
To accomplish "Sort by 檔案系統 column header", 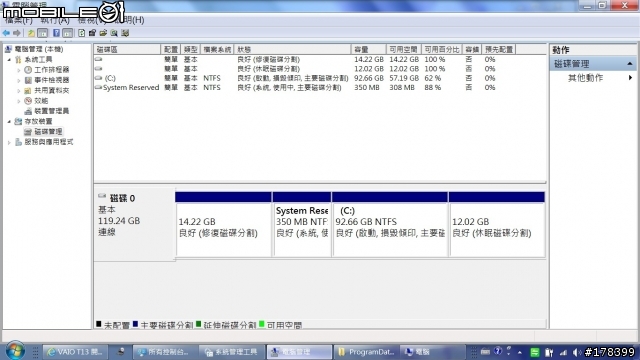I will pos(217,49).
